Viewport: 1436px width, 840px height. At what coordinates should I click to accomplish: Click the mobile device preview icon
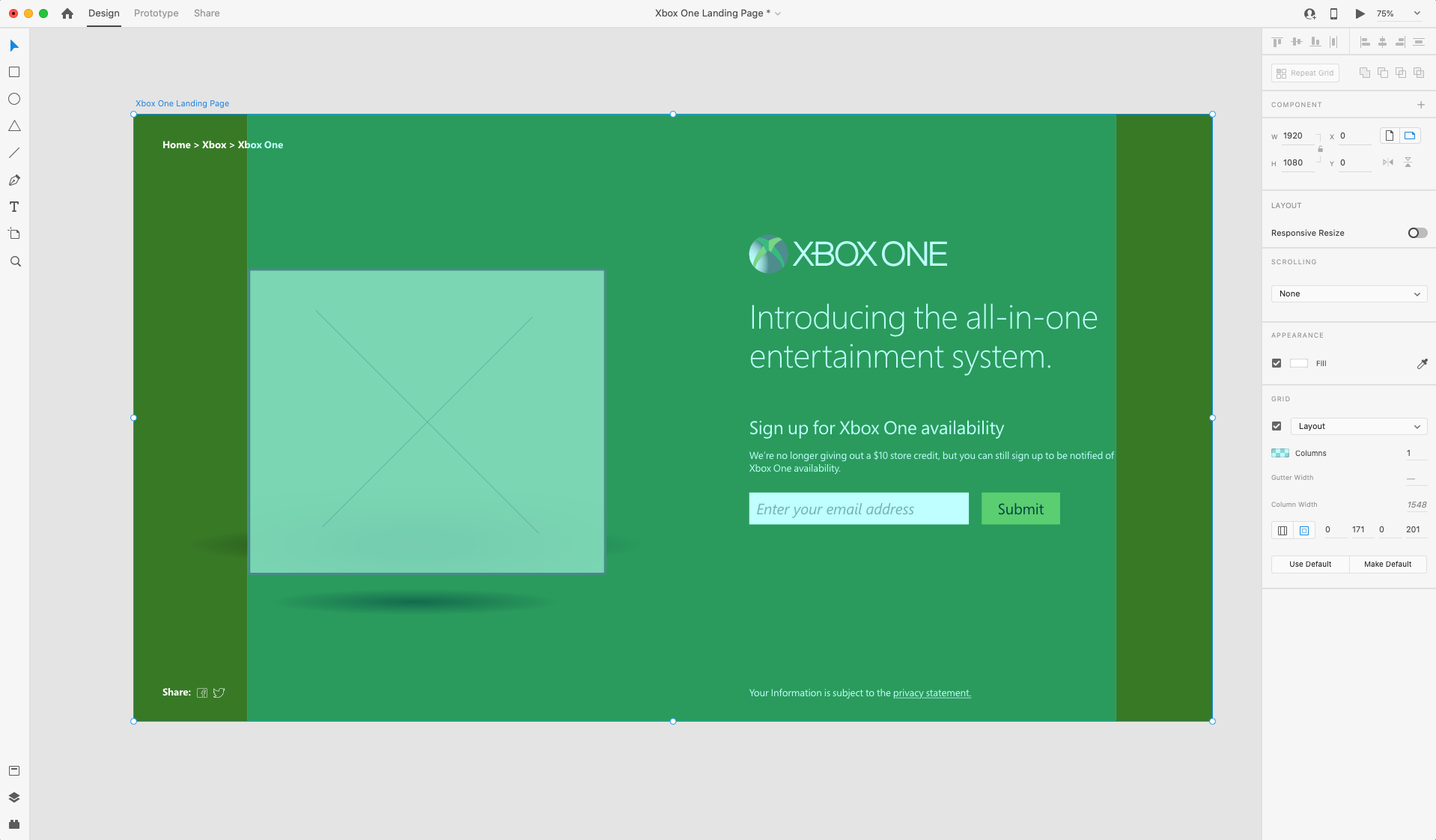point(1333,13)
